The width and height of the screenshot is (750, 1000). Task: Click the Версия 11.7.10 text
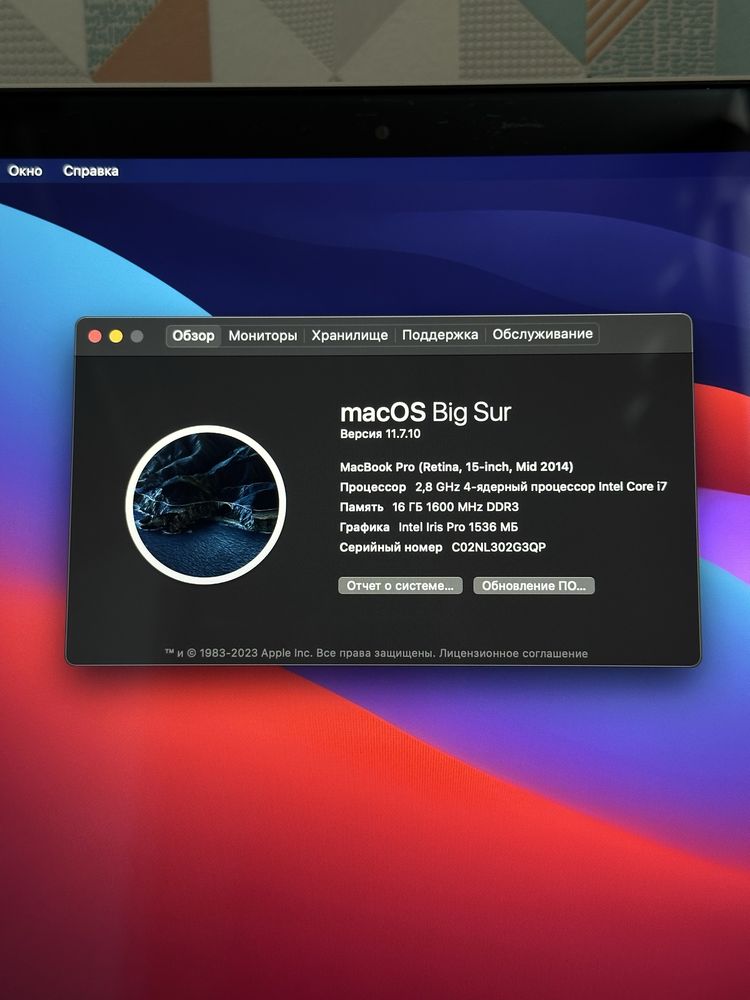(380, 434)
